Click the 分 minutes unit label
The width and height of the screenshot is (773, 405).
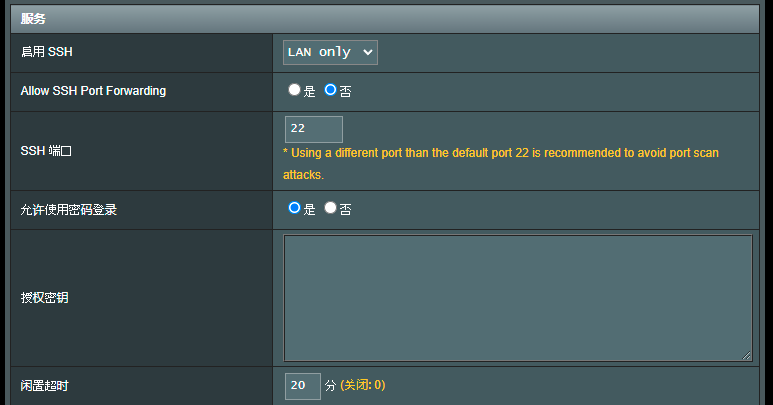click(330, 386)
